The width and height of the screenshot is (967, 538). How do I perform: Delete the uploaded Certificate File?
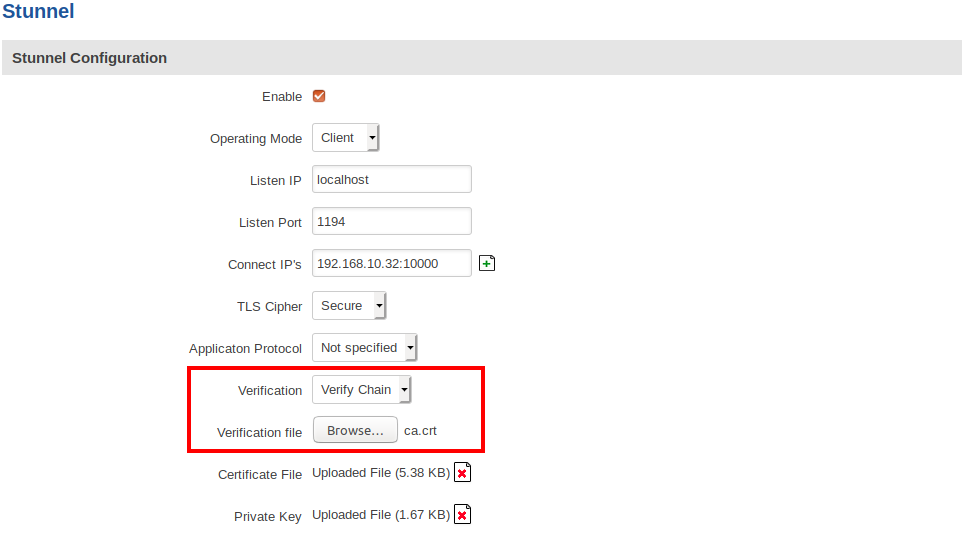[x=462, y=473]
